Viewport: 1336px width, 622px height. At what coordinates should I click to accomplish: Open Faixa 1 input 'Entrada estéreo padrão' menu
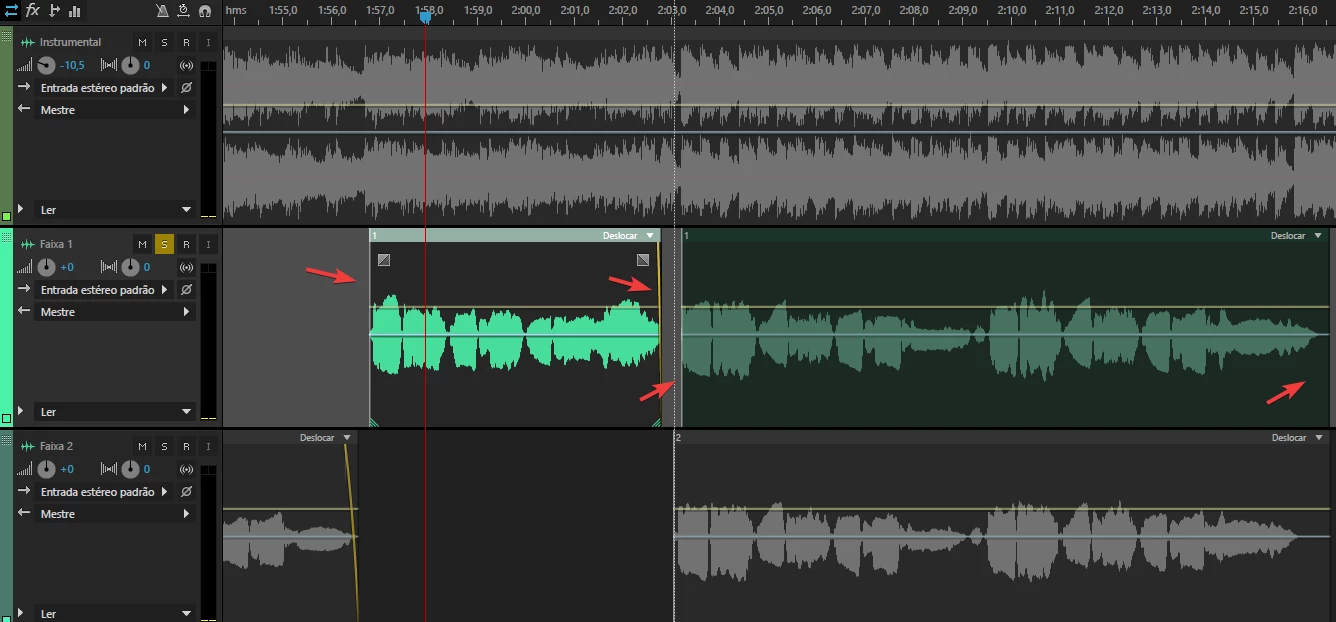[x=105, y=290]
